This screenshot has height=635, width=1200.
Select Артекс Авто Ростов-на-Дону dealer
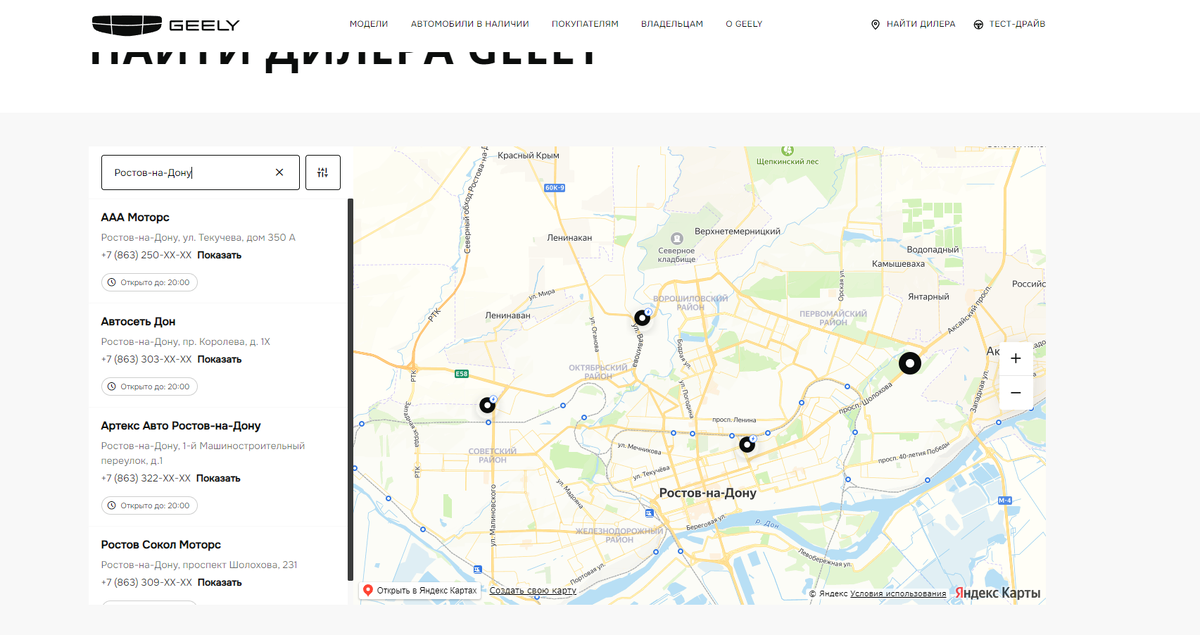pos(181,425)
